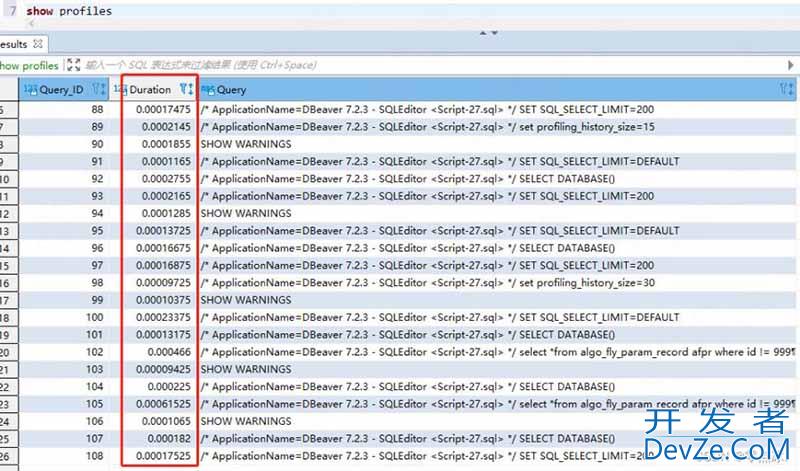
Task: Select query cell in row with ID 102
Action: [497, 352]
